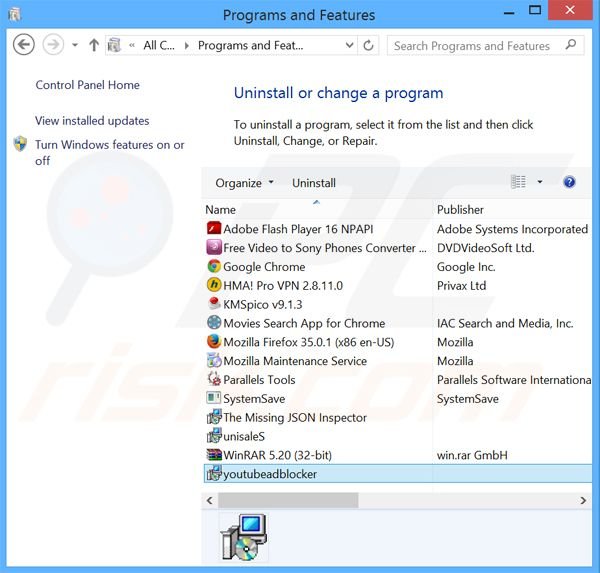This screenshot has height=573, width=600.
Task: Select WinRAR 5.20 (32-bit) entry
Action: (x=277, y=455)
